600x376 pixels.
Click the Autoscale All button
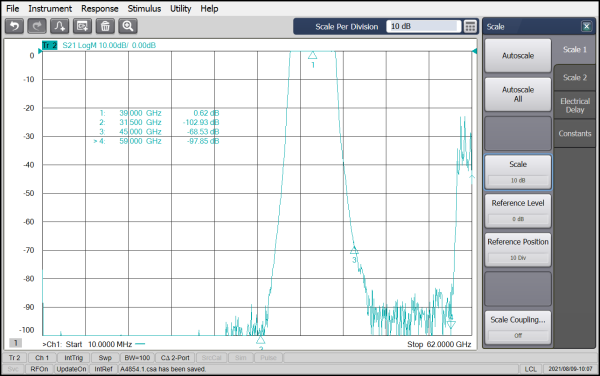pyautogui.click(x=518, y=94)
